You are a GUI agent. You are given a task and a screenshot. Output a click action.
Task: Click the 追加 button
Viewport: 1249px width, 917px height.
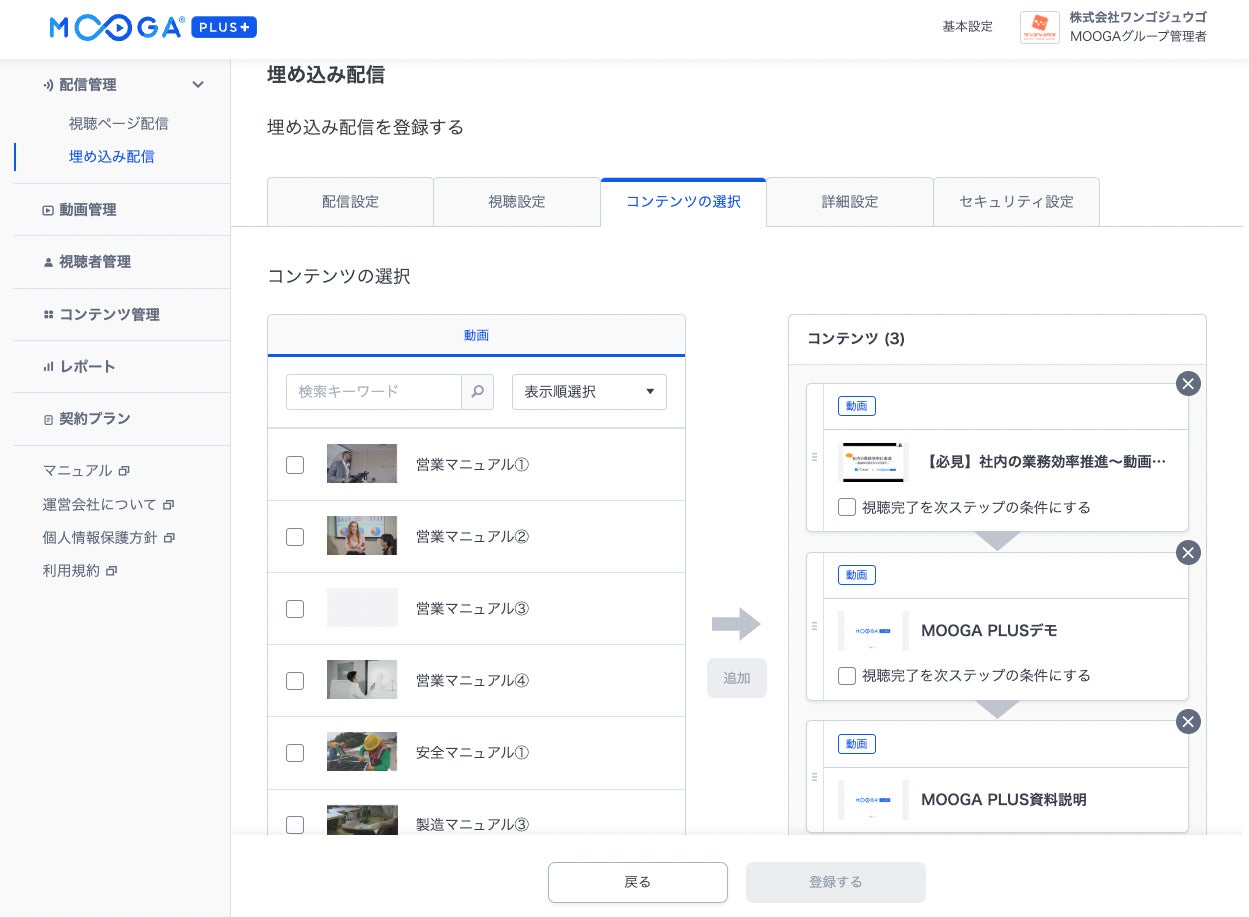click(737, 678)
